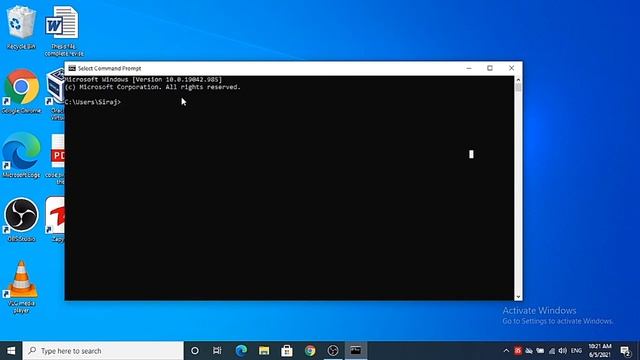The image size is (640, 360).
Task: Select the Word document desktop icon
Action: 64,31
